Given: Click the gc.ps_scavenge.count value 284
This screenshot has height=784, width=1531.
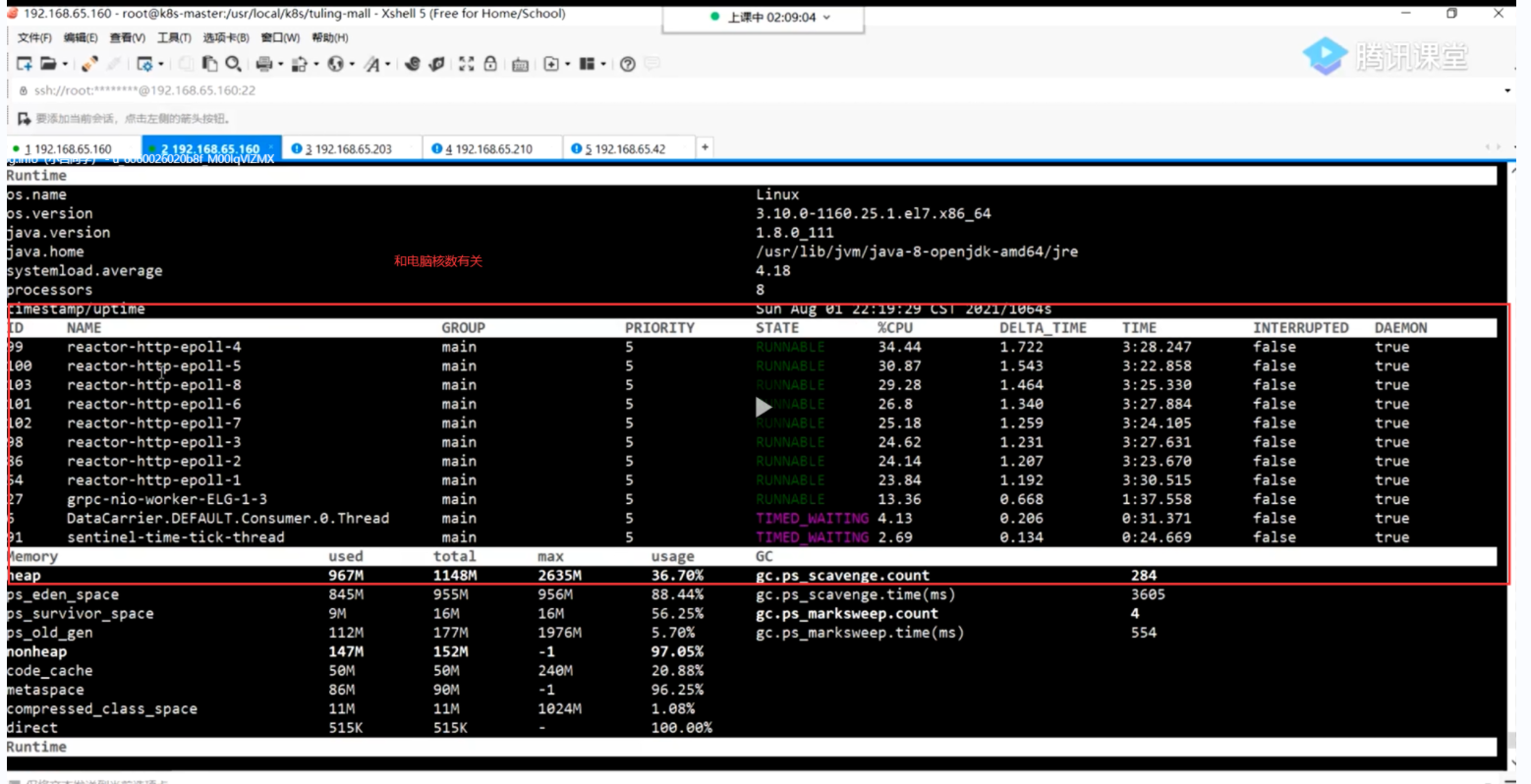Looking at the screenshot, I should tap(1144, 576).
